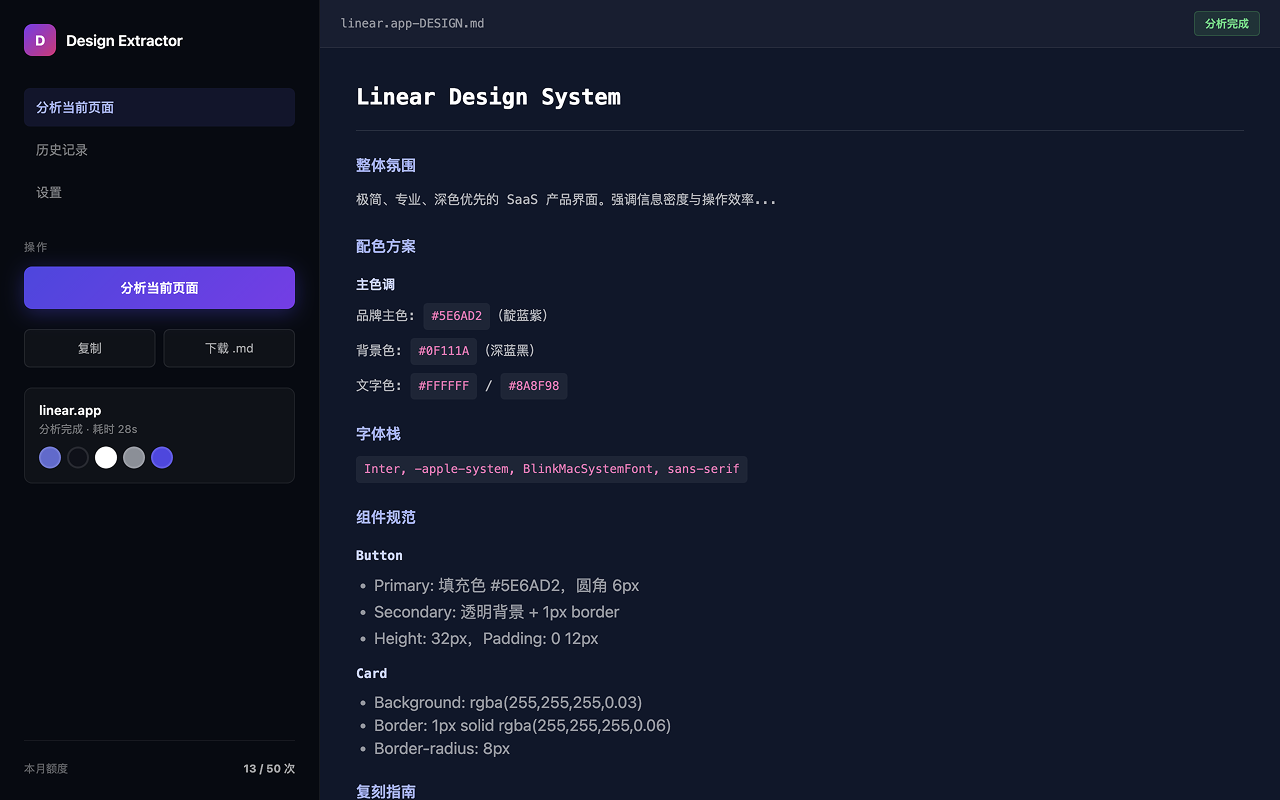Viewport: 1280px width, 800px height.
Task: Click the Background rgba(255,255,255,0.03) line
Action: (508, 703)
